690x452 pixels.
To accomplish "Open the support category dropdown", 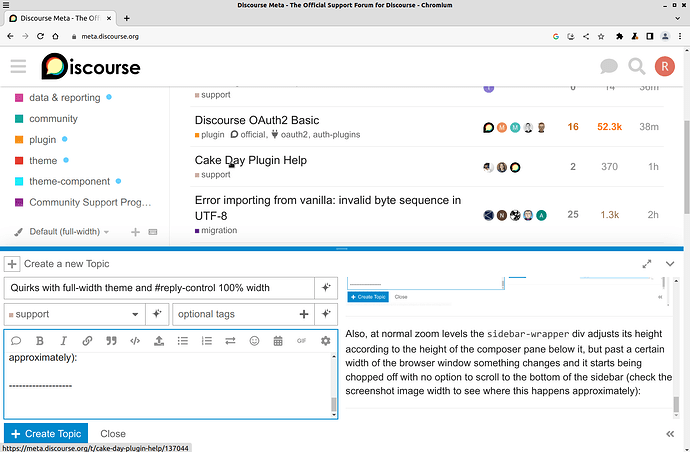I will (x=75, y=314).
